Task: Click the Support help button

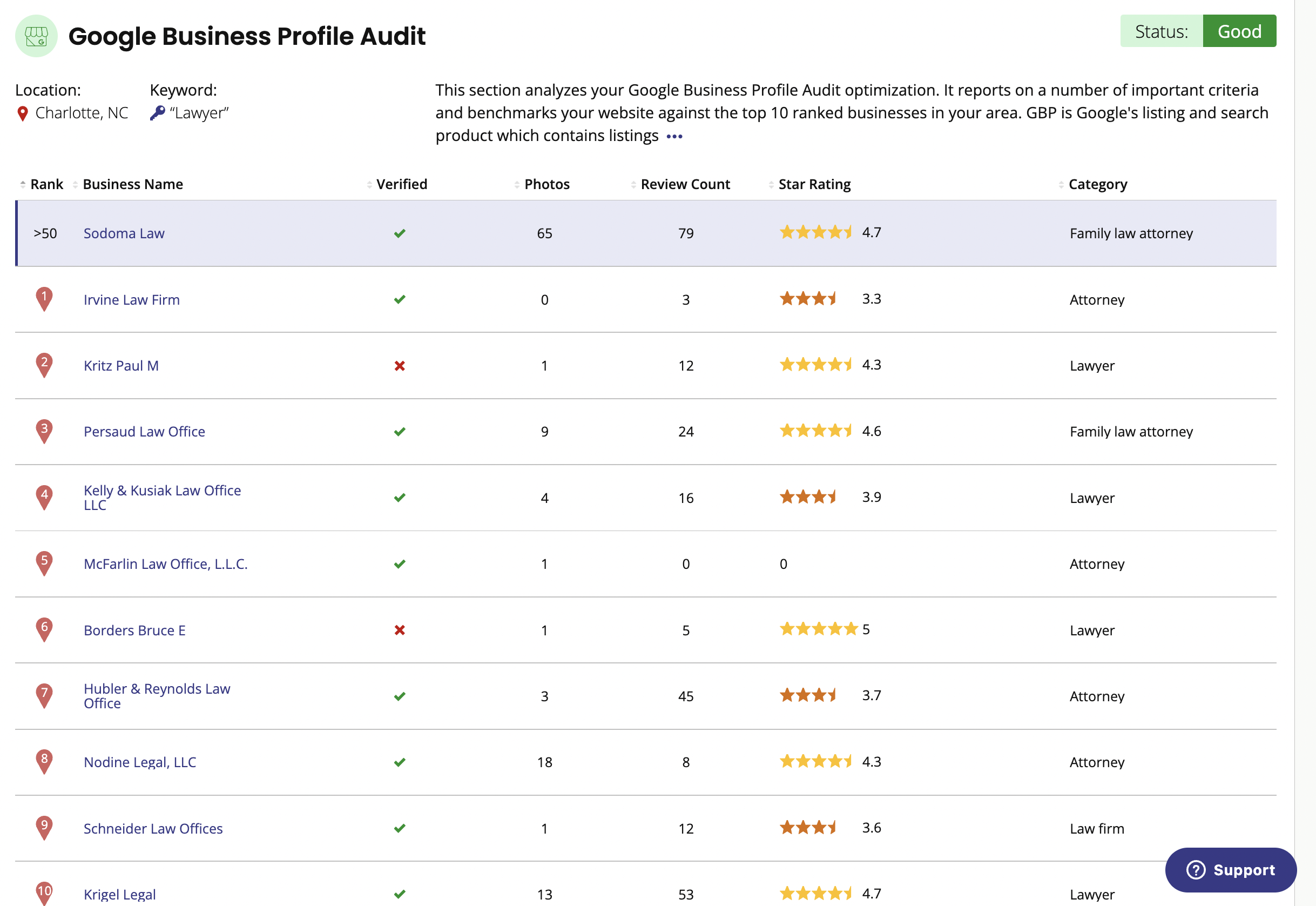Action: point(1230,870)
